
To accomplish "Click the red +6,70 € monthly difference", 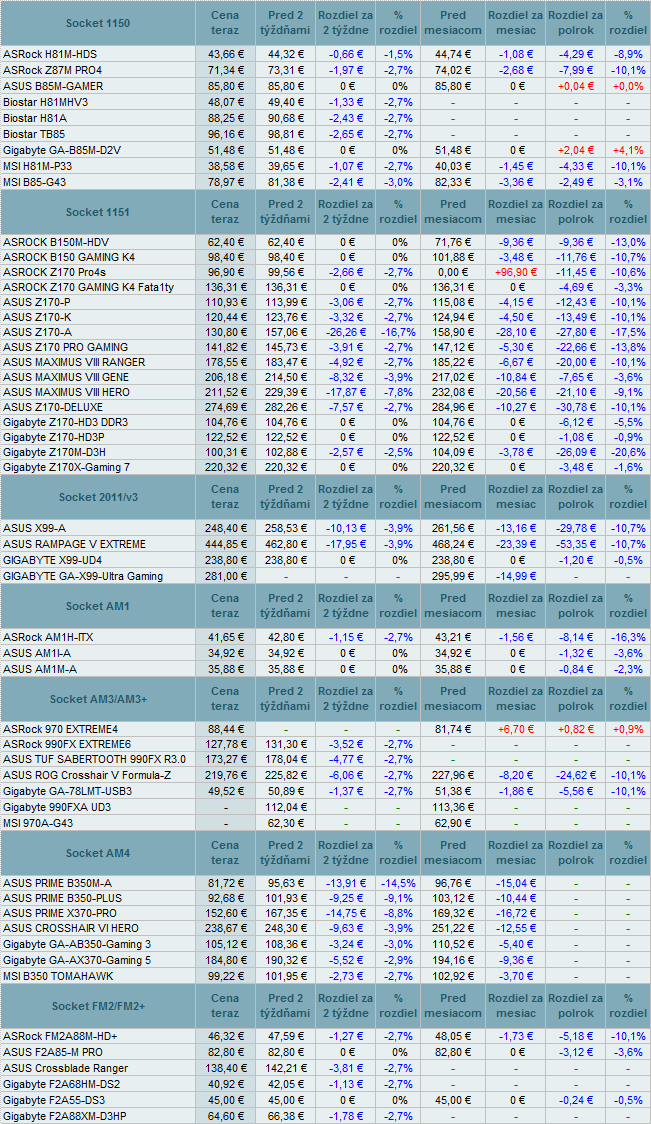I will pyautogui.click(x=515, y=729).
